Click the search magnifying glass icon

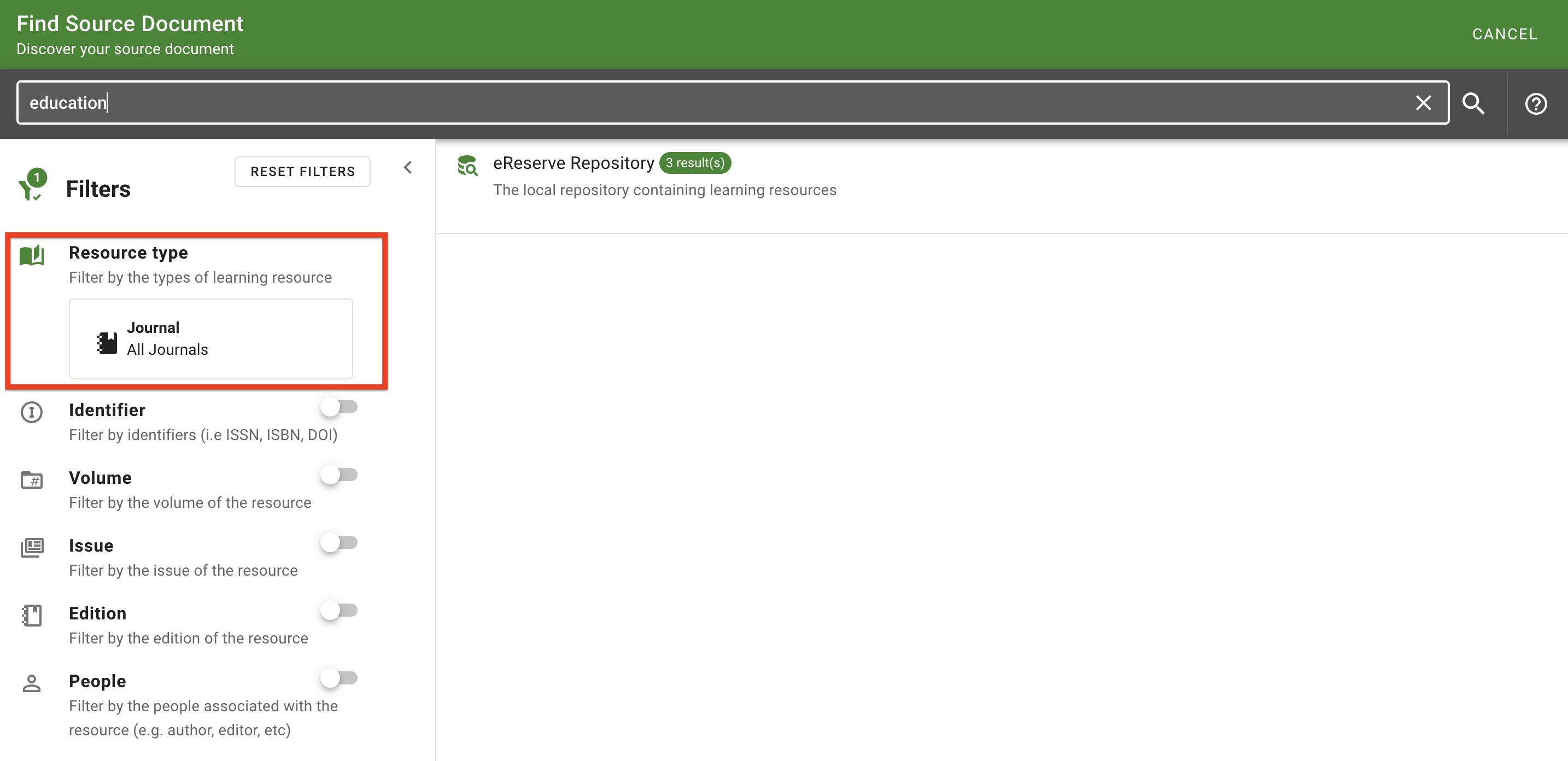click(1473, 103)
